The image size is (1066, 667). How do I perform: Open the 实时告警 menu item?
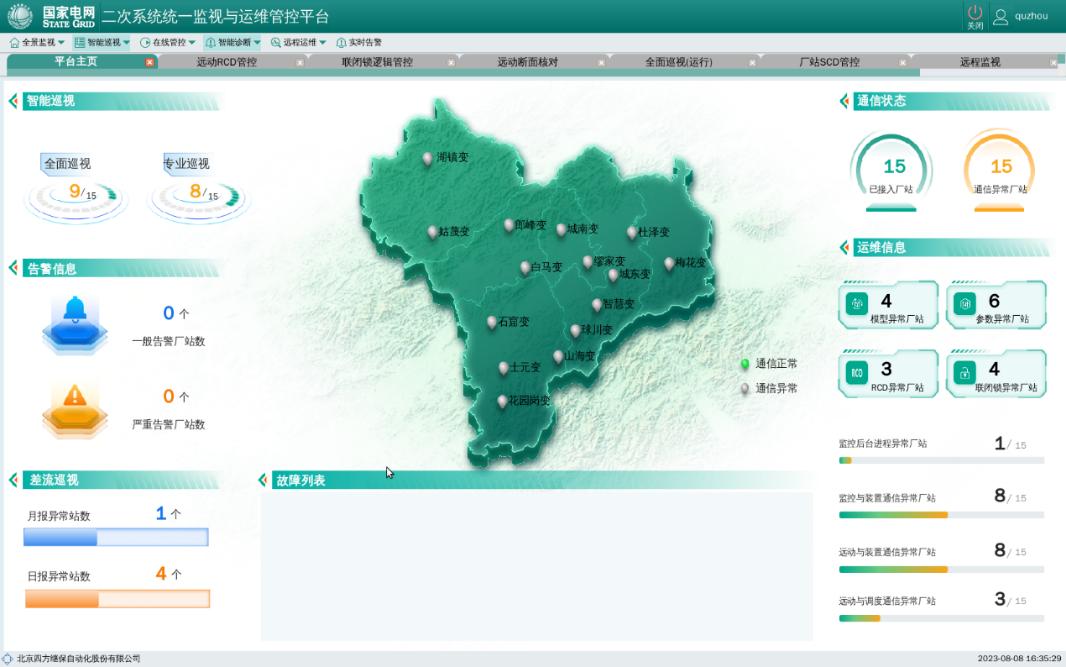[x=359, y=43]
